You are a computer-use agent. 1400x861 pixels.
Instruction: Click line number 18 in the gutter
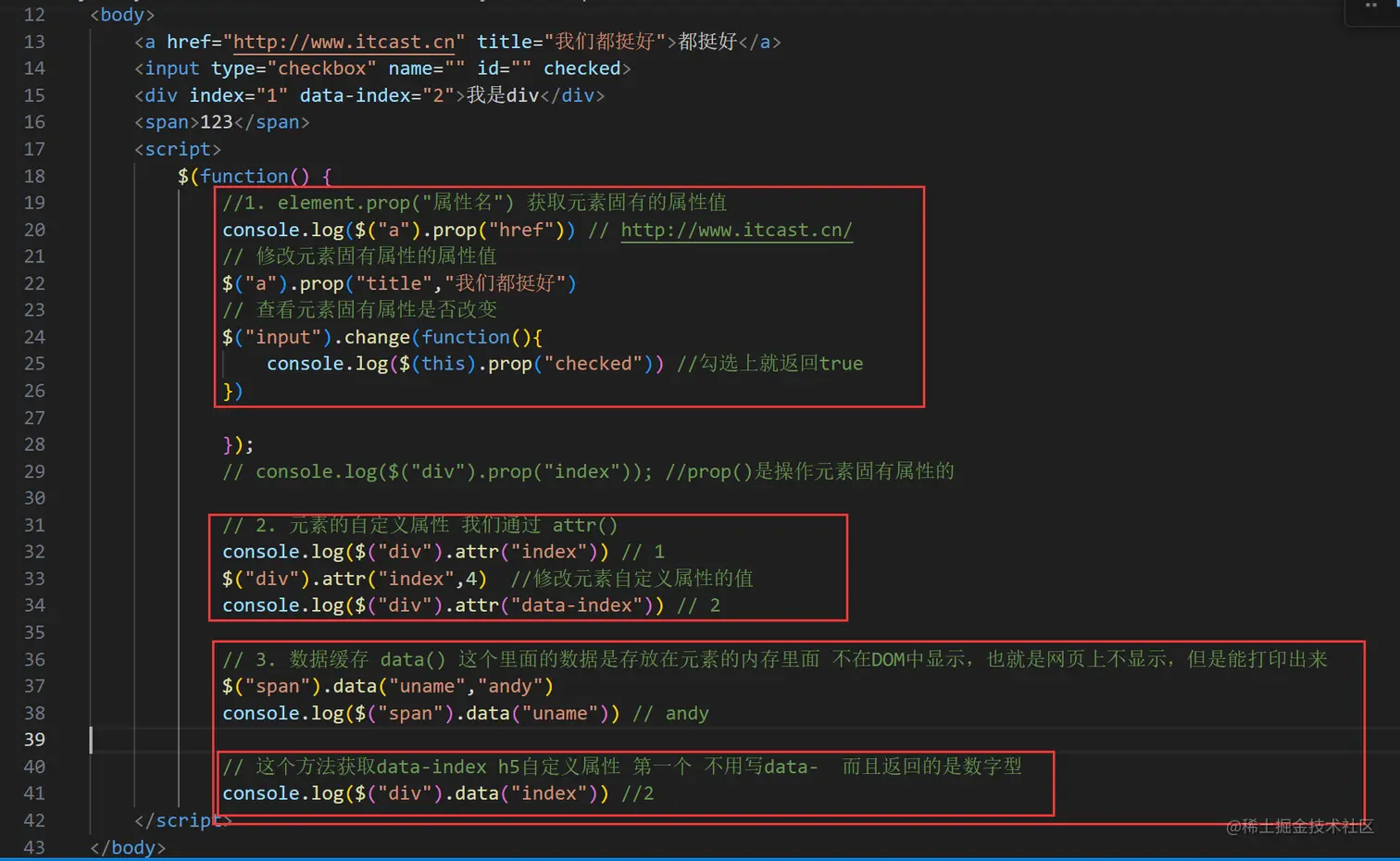(x=34, y=176)
